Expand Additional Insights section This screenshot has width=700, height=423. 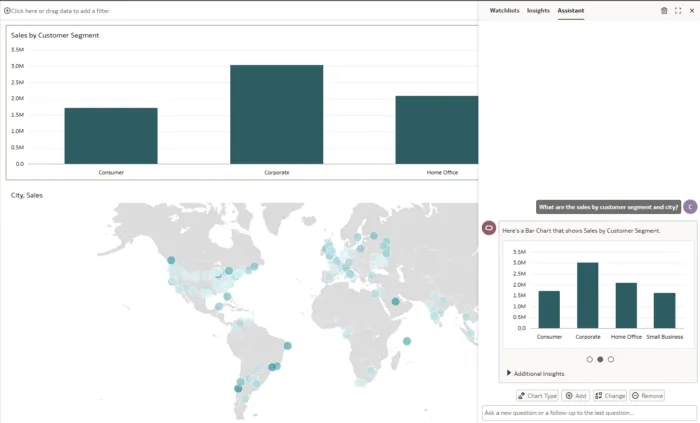pyautogui.click(x=536, y=373)
